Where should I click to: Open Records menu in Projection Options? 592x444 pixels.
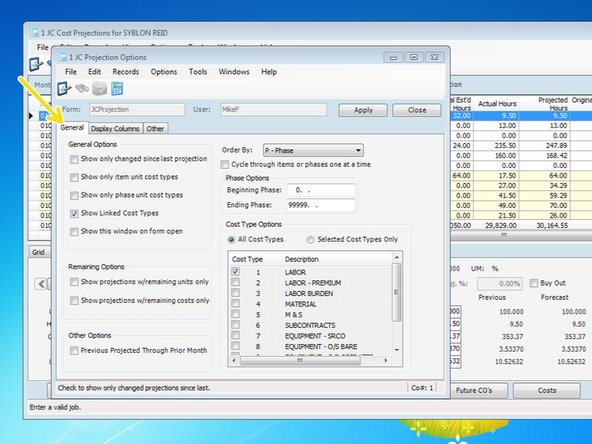126,72
